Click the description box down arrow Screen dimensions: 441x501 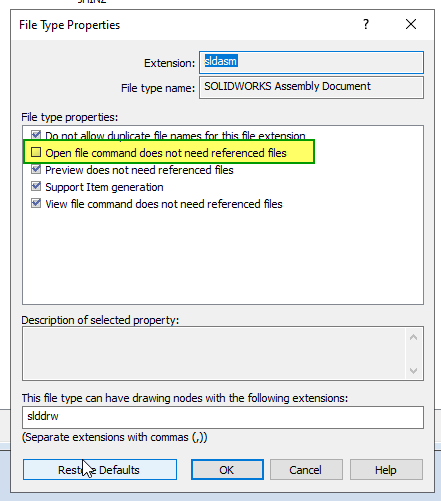(x=414, y=370)
